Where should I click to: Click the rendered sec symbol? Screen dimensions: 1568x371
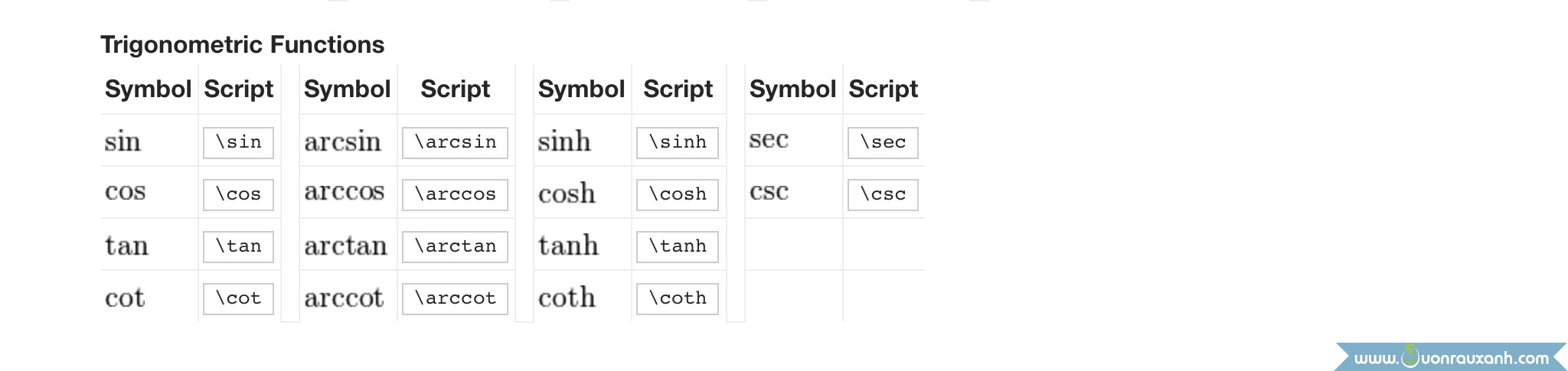(769, 140)
